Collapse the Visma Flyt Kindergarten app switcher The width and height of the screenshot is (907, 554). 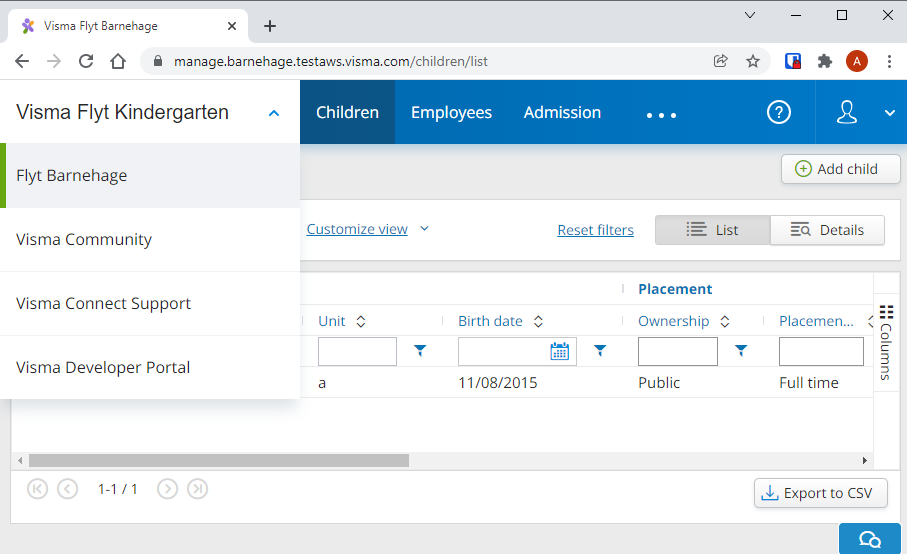[274, 113]
